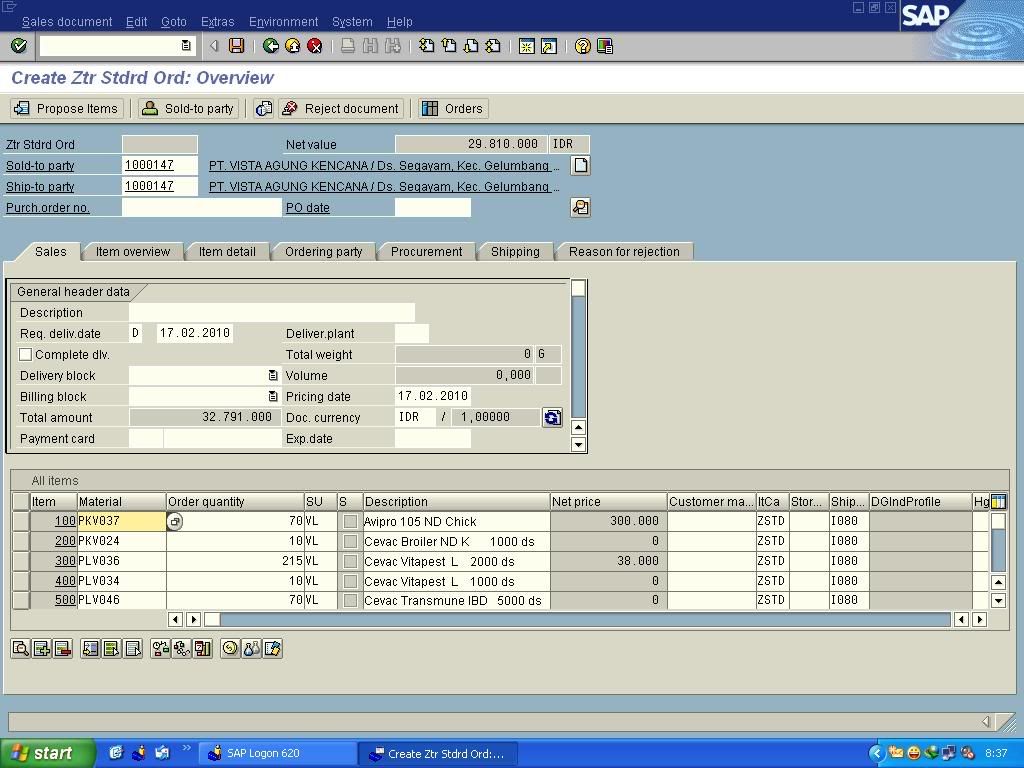Viewport: 1024px width, 768px height.
Task: Open the Environment menu
Action: coord(283,21)
